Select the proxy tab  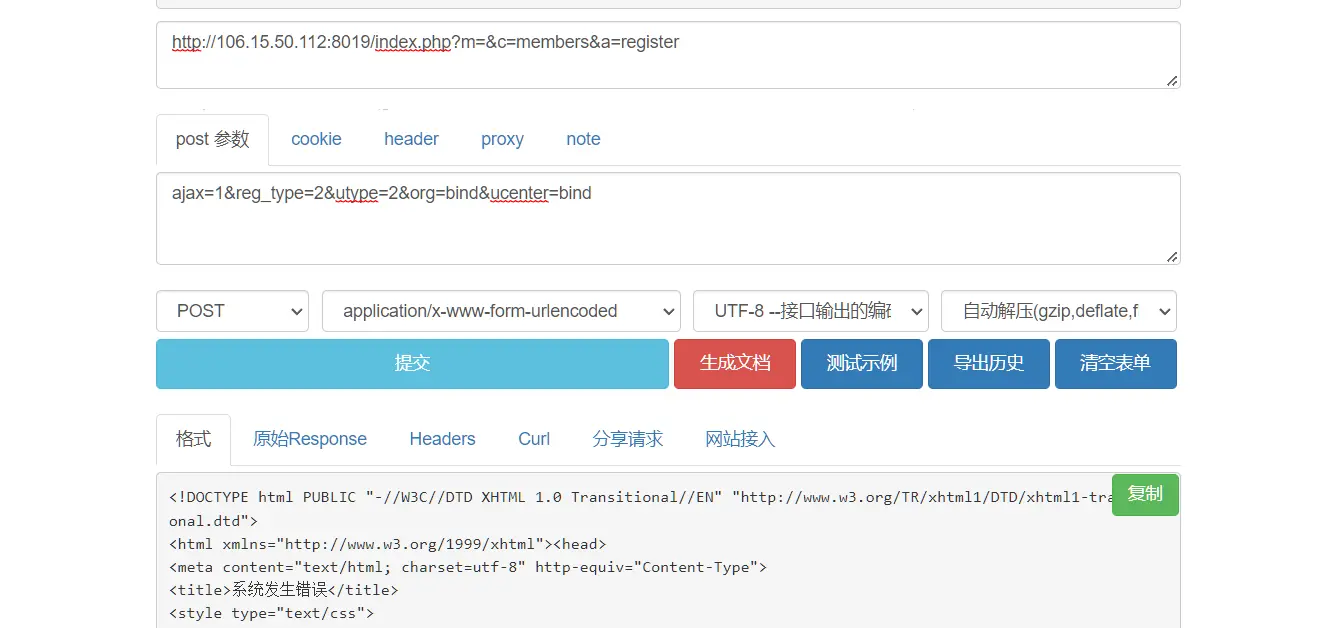502,139
